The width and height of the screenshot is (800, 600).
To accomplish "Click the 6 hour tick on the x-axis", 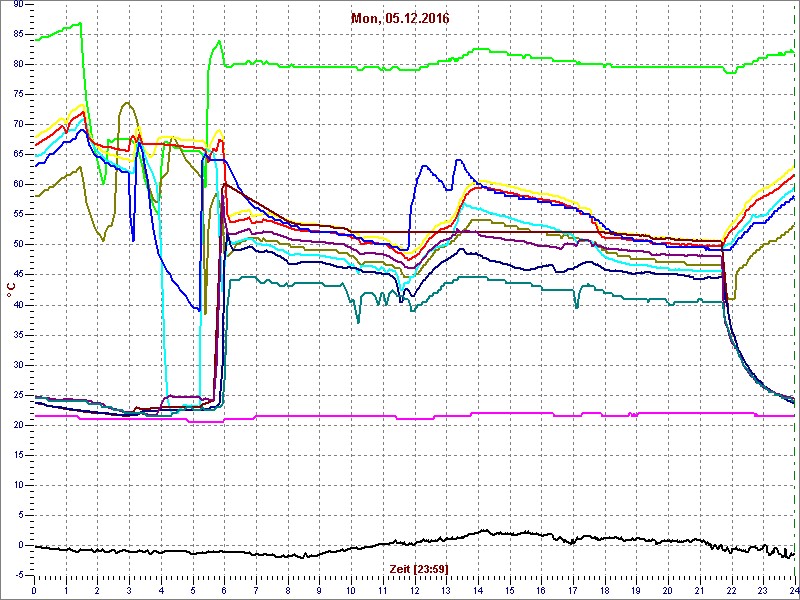I will 224,590.
